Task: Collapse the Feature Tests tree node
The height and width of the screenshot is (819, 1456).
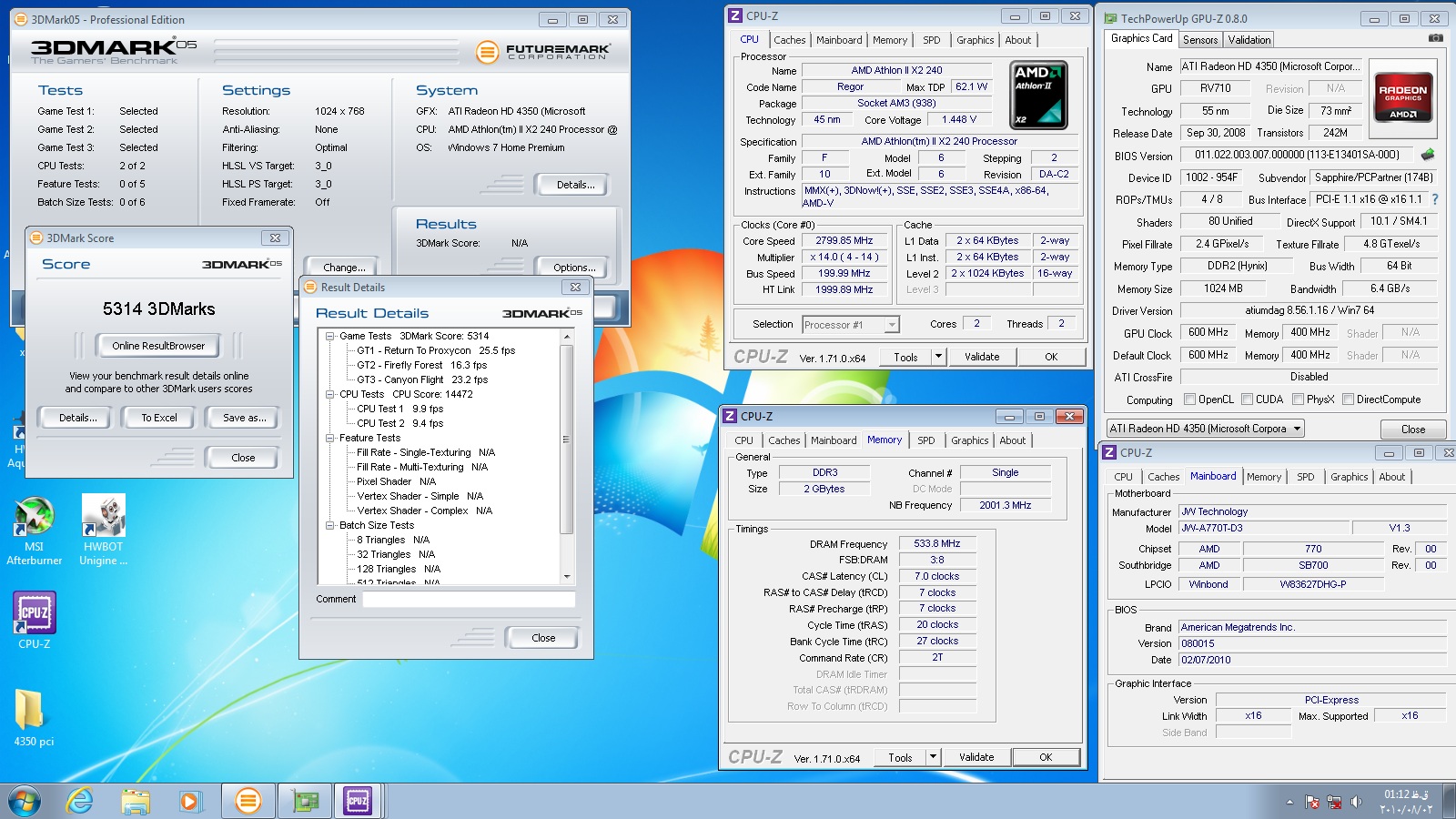Action: pos(330,438)
